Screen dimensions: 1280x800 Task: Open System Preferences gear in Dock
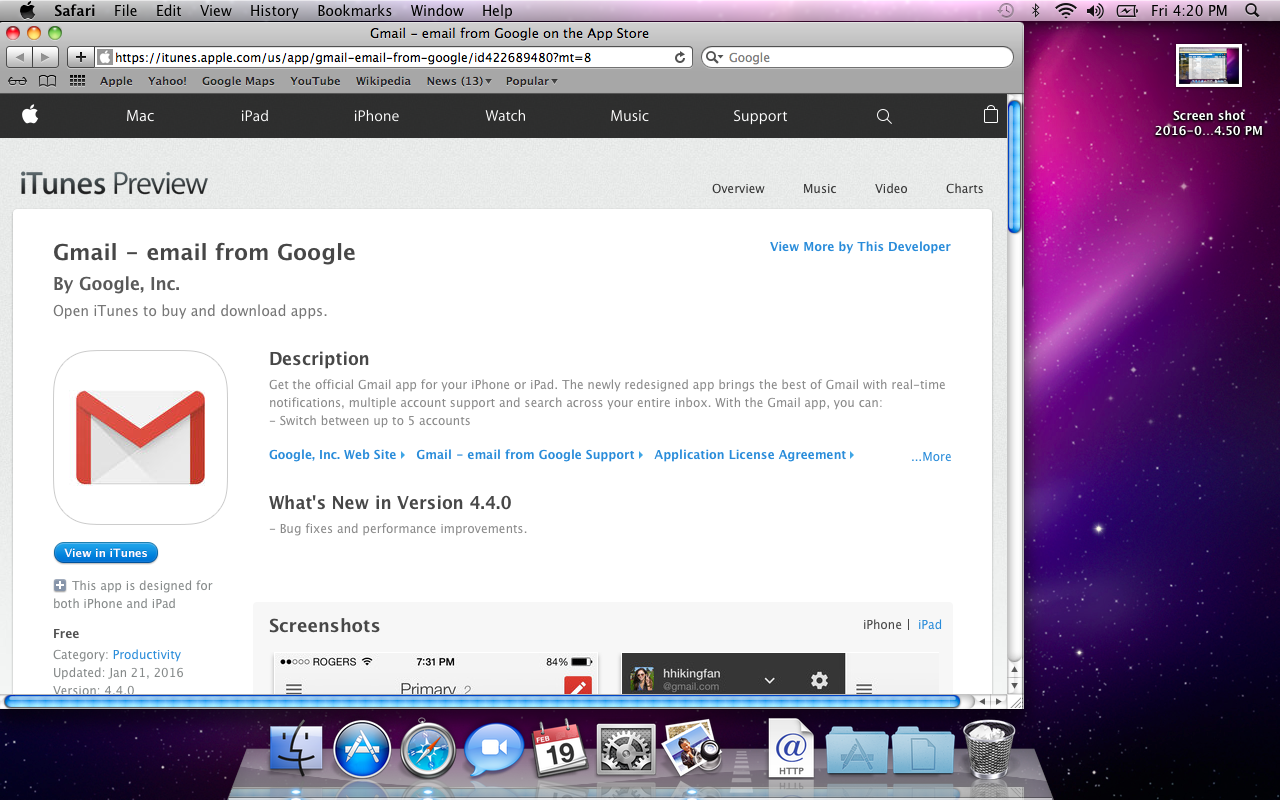[626, 750]
